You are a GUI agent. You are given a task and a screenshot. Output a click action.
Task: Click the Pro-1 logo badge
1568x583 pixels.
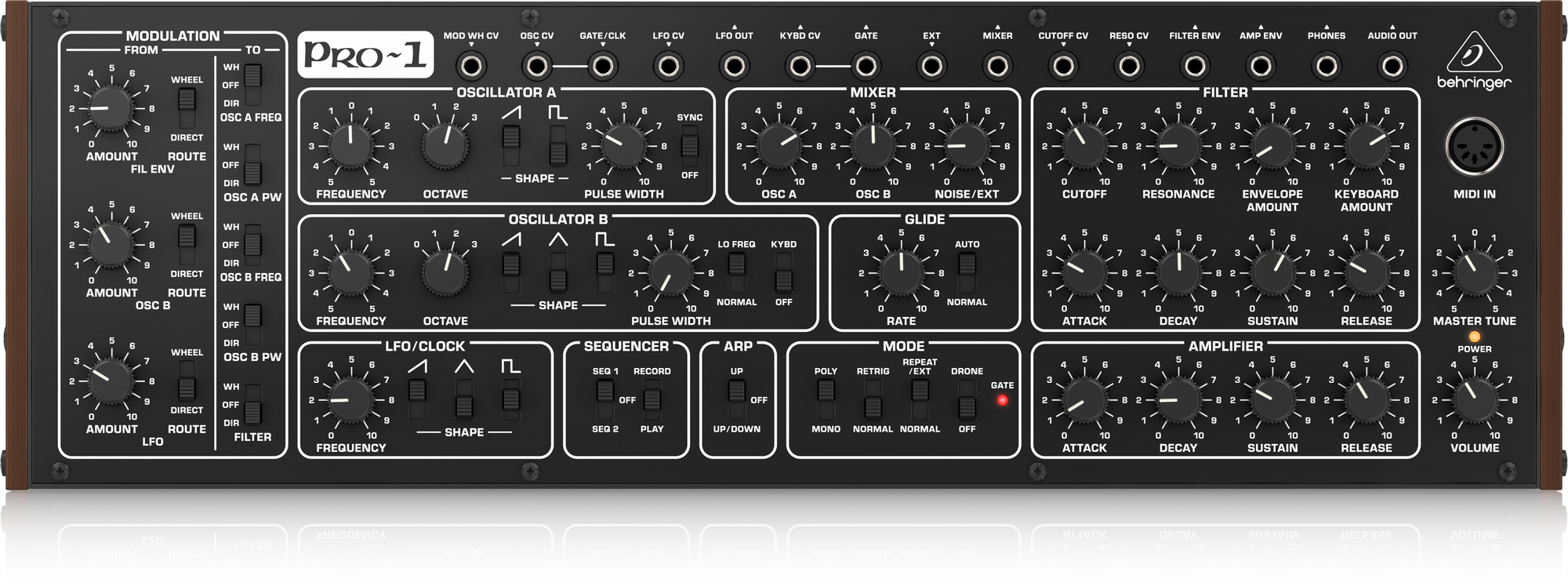[365, 54]
